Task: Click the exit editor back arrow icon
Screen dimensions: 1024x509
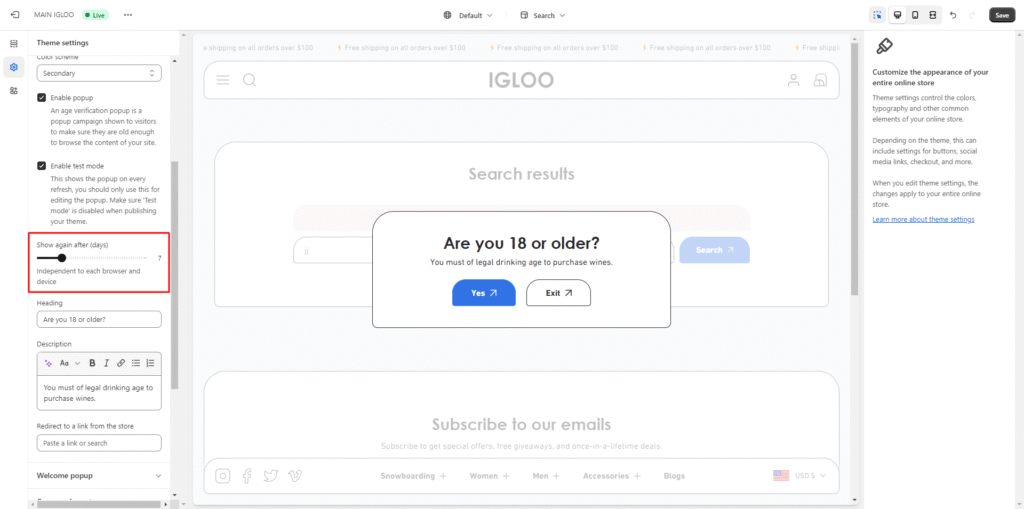Action: [14, 15]
